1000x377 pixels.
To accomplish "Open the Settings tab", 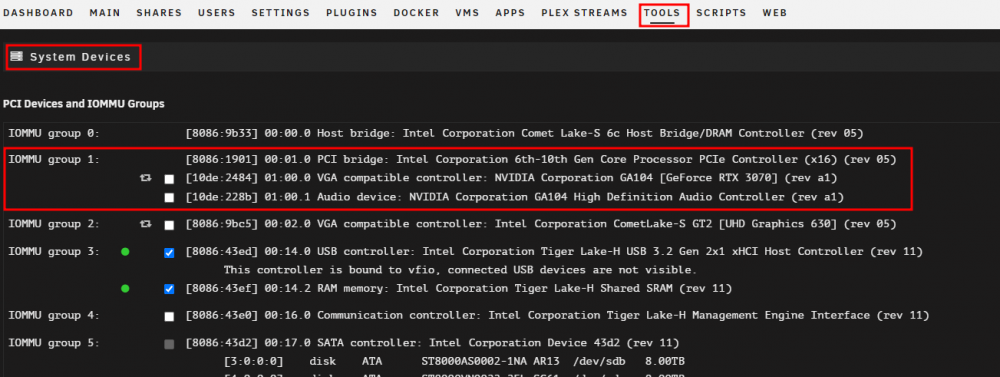I will coord(281,13).
